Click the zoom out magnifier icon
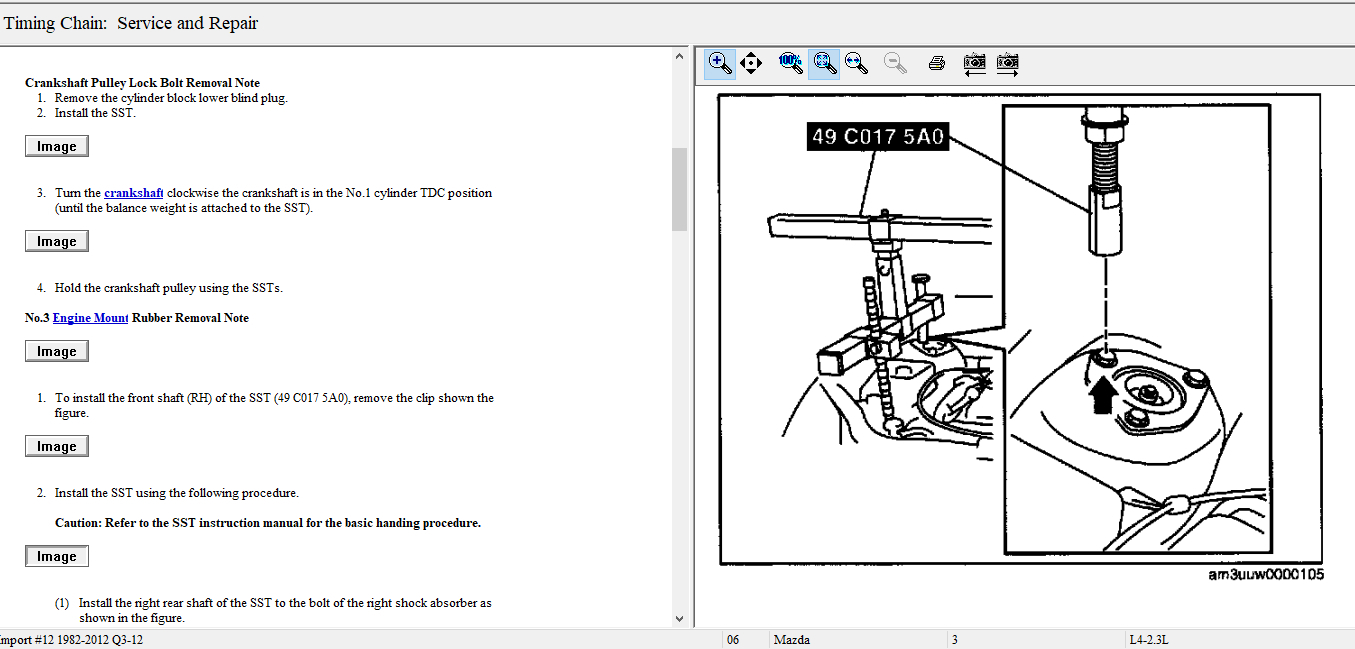The height and width of the screenshot is (649, 1355). (x=896, y=63)
